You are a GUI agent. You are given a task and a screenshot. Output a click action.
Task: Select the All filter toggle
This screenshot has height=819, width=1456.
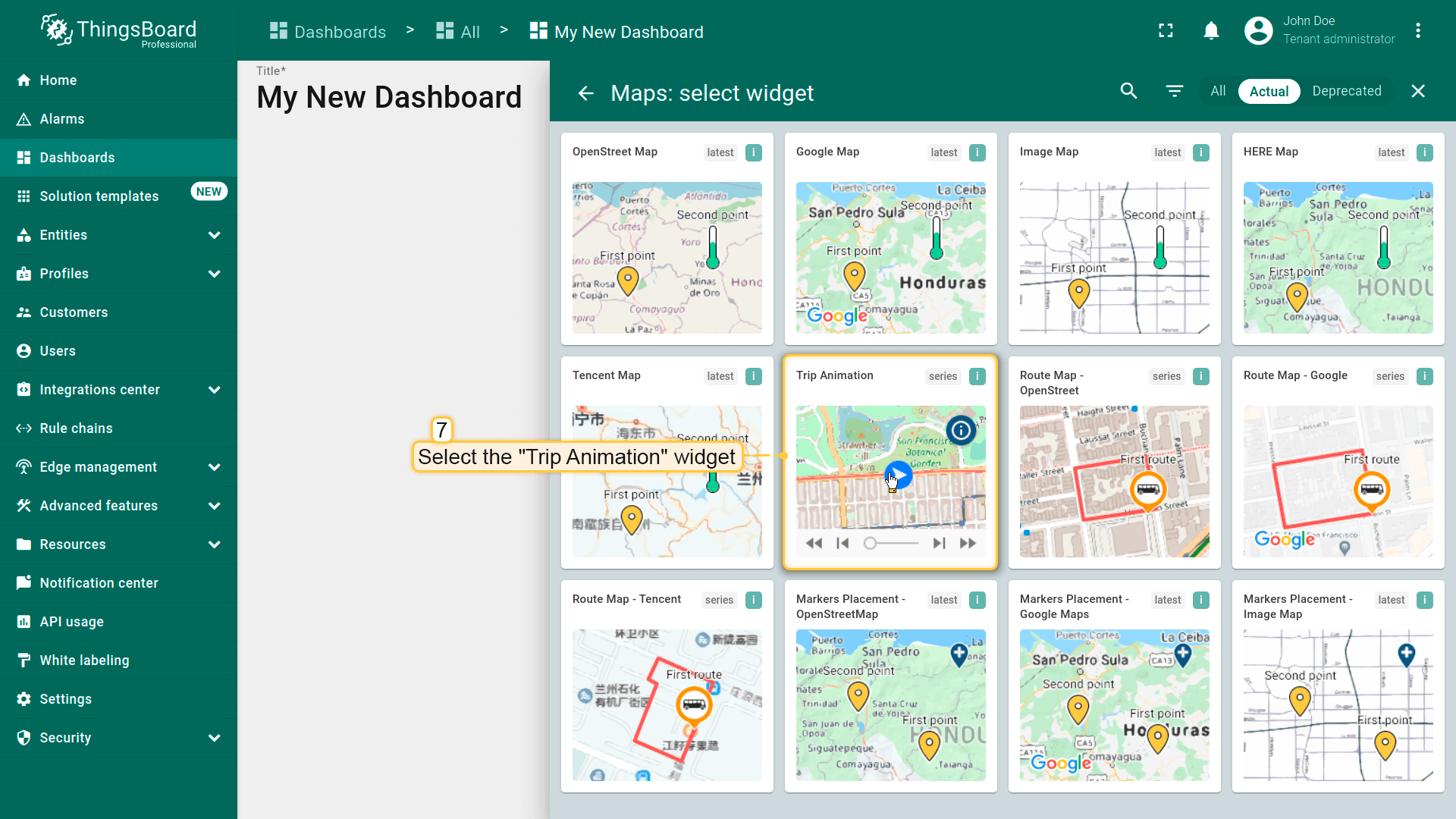click(x=1218, y=91)
